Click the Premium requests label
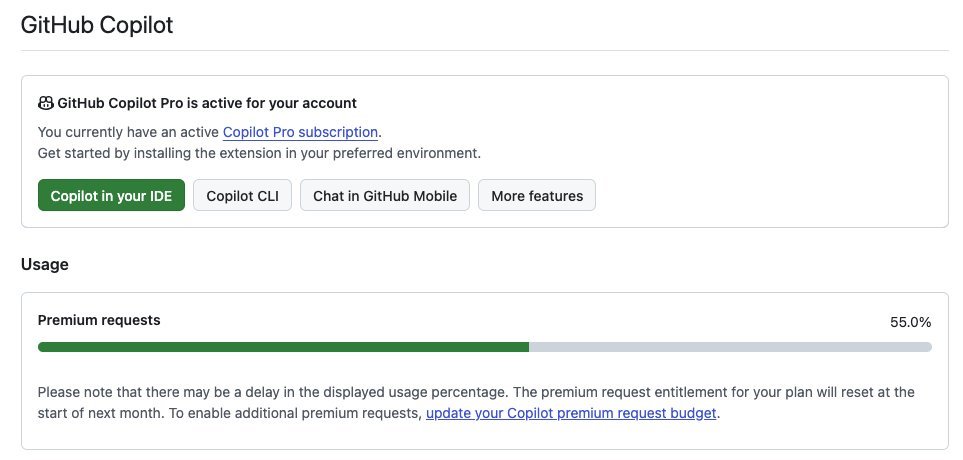The image size is (963, 460). [99, 320]
